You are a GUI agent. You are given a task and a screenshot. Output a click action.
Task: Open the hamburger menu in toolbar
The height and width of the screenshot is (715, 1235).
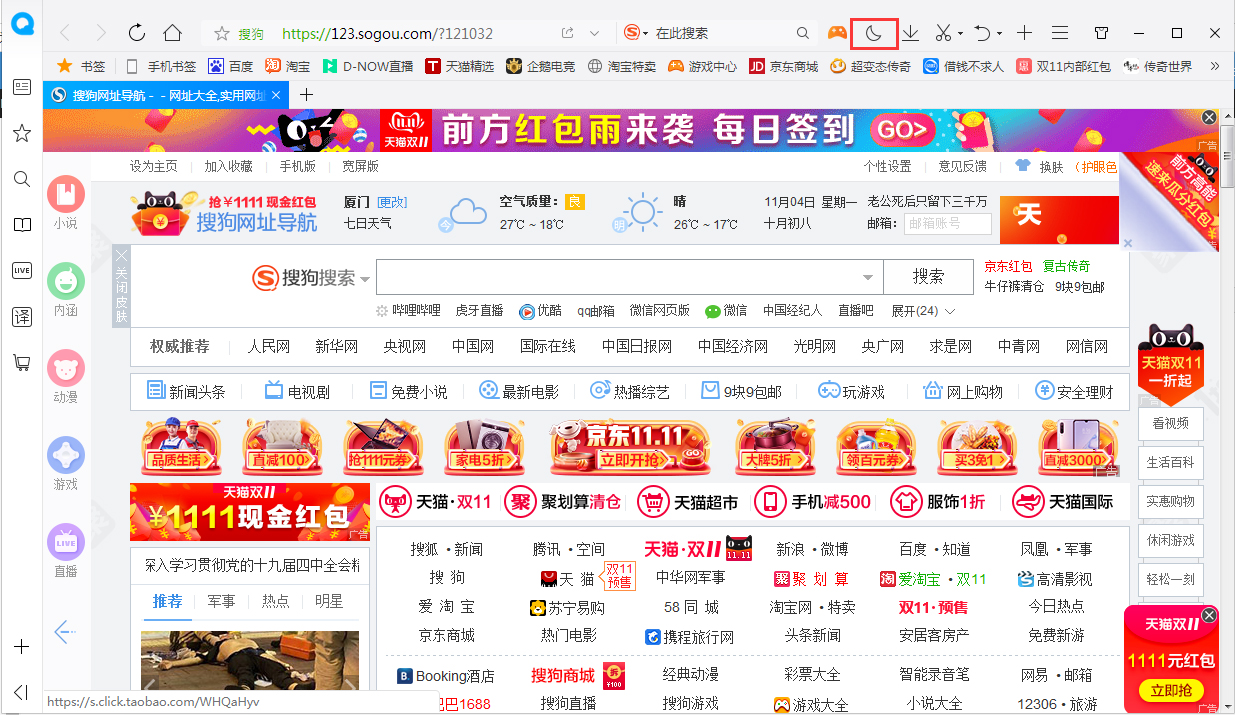[x=1060, y=32]
